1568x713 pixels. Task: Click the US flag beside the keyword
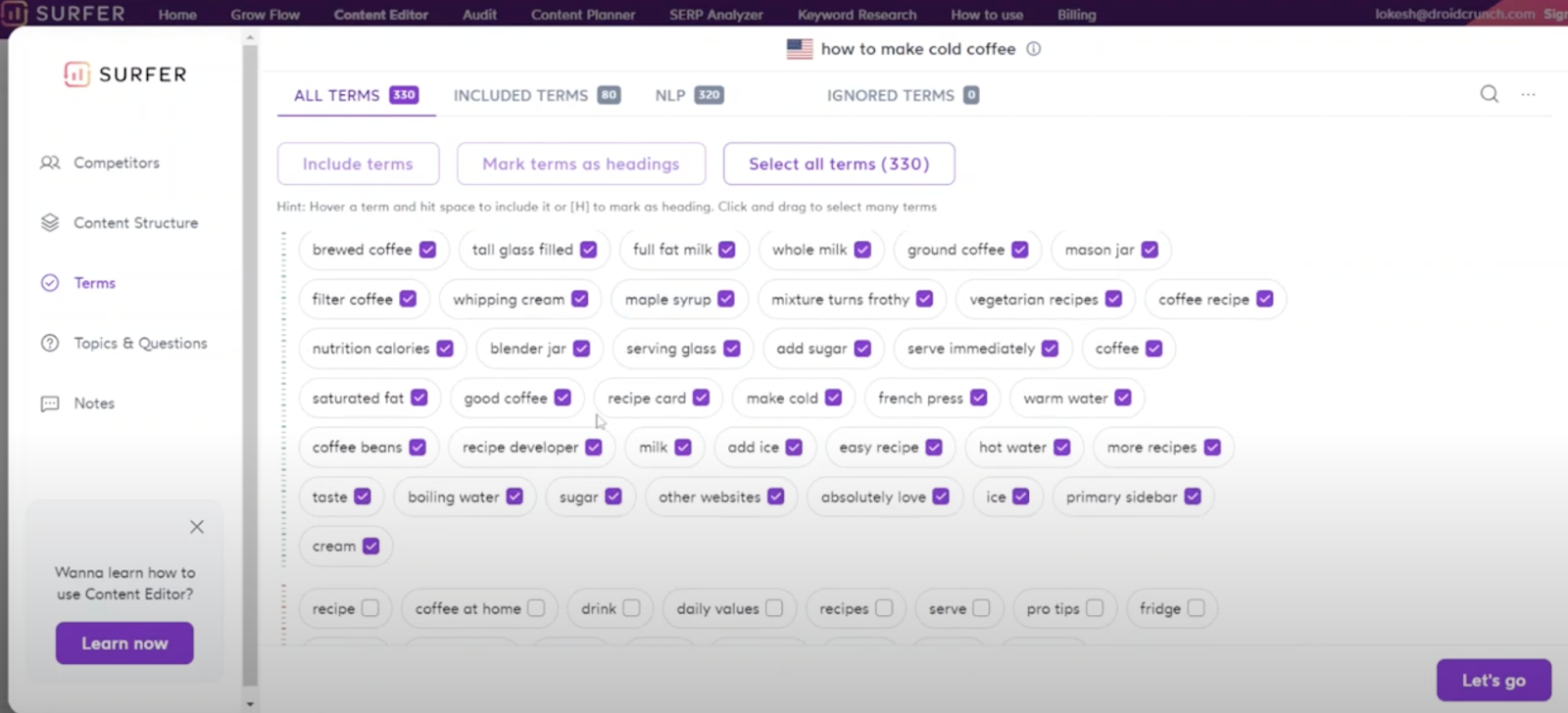click(800, 49)
